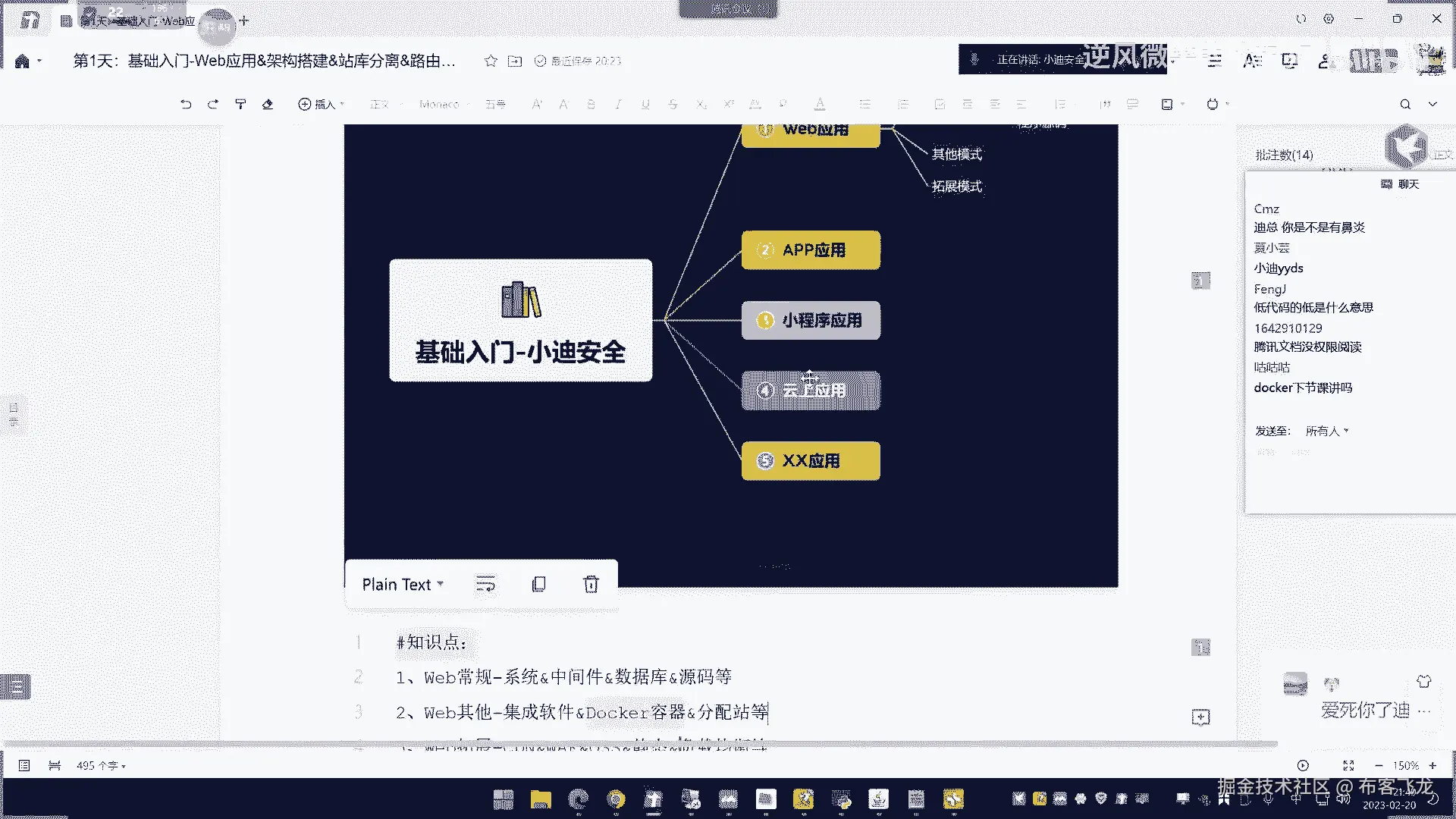Screen dimensions: 1456x819
Task: Select the APP应用 mind map node
Action: [811, 250]
